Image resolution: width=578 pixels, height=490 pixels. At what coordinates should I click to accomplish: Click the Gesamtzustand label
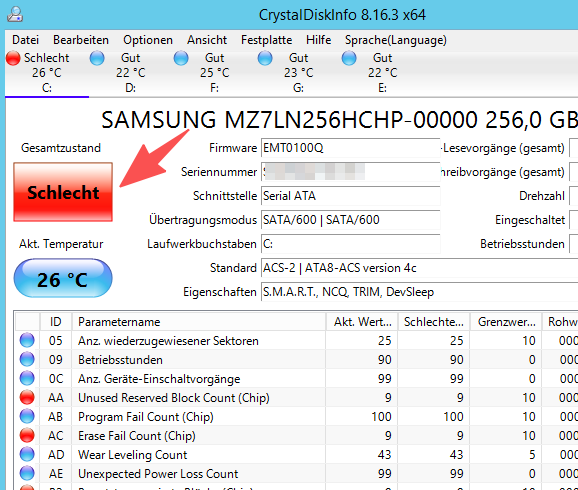61,148
